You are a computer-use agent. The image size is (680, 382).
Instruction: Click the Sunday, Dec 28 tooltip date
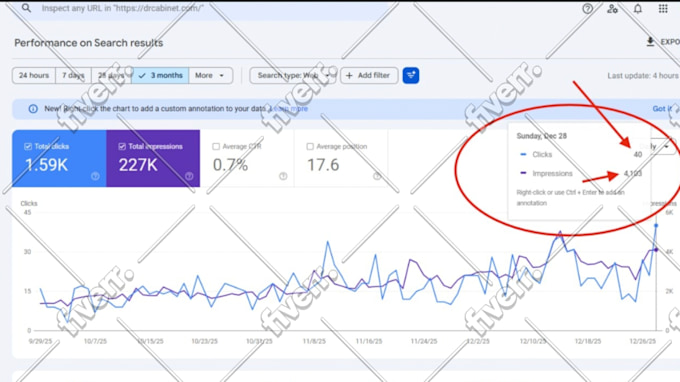point(542,136)
